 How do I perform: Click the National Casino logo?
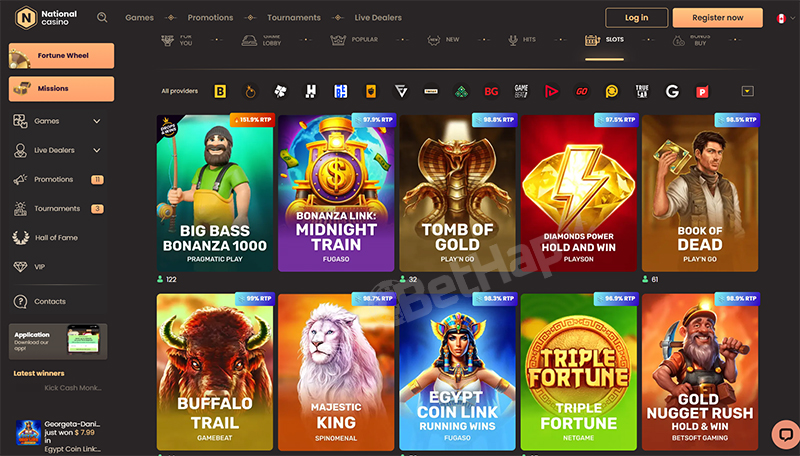[46, 18]
